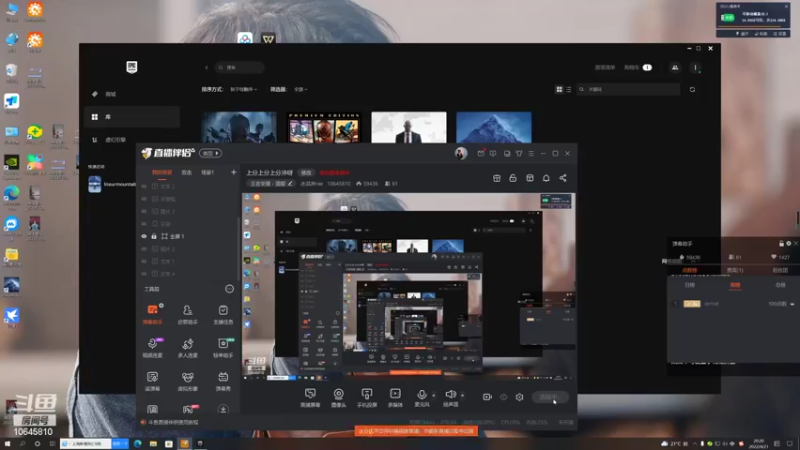Viewport: 800px width, 450px height.
Task: Click the share icon in stream header
Action: pos(563,178)
